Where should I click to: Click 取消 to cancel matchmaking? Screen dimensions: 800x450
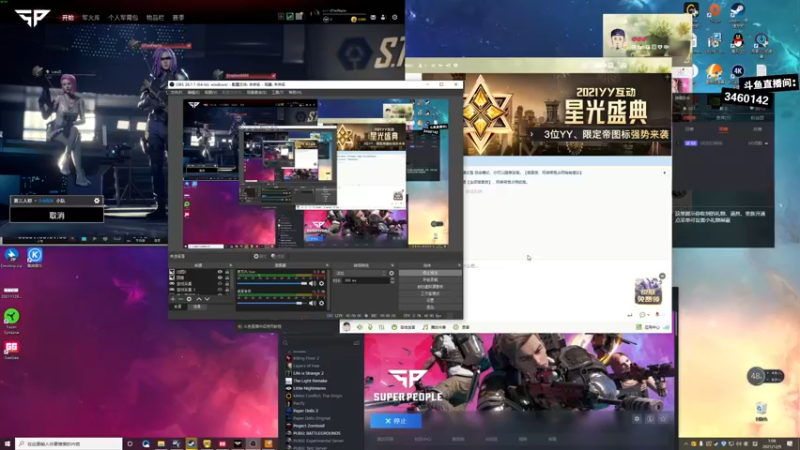[57, 215]
